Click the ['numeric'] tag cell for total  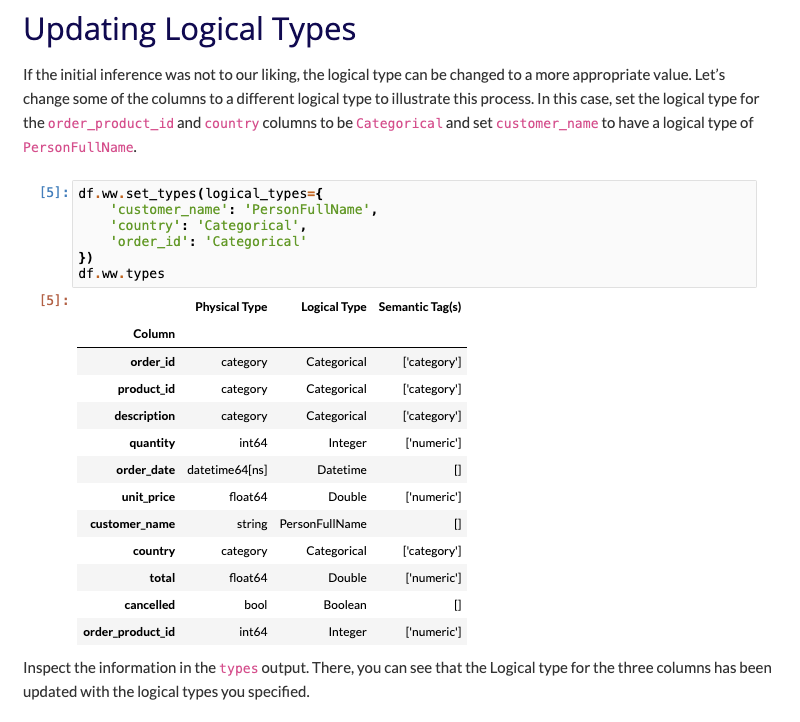[x=432, y=577]
